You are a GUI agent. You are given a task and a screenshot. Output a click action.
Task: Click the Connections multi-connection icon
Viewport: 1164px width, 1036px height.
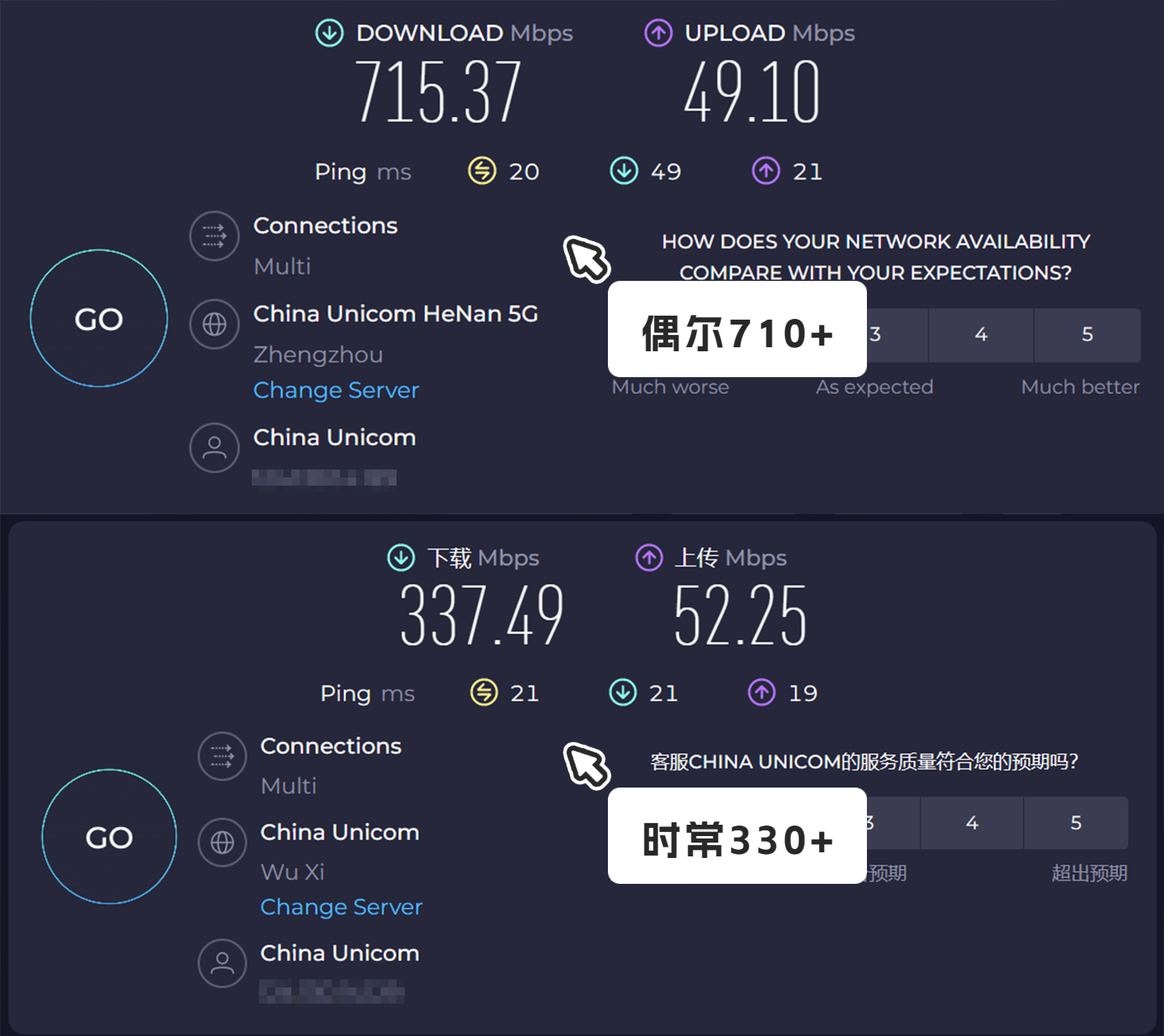point(214,236)
